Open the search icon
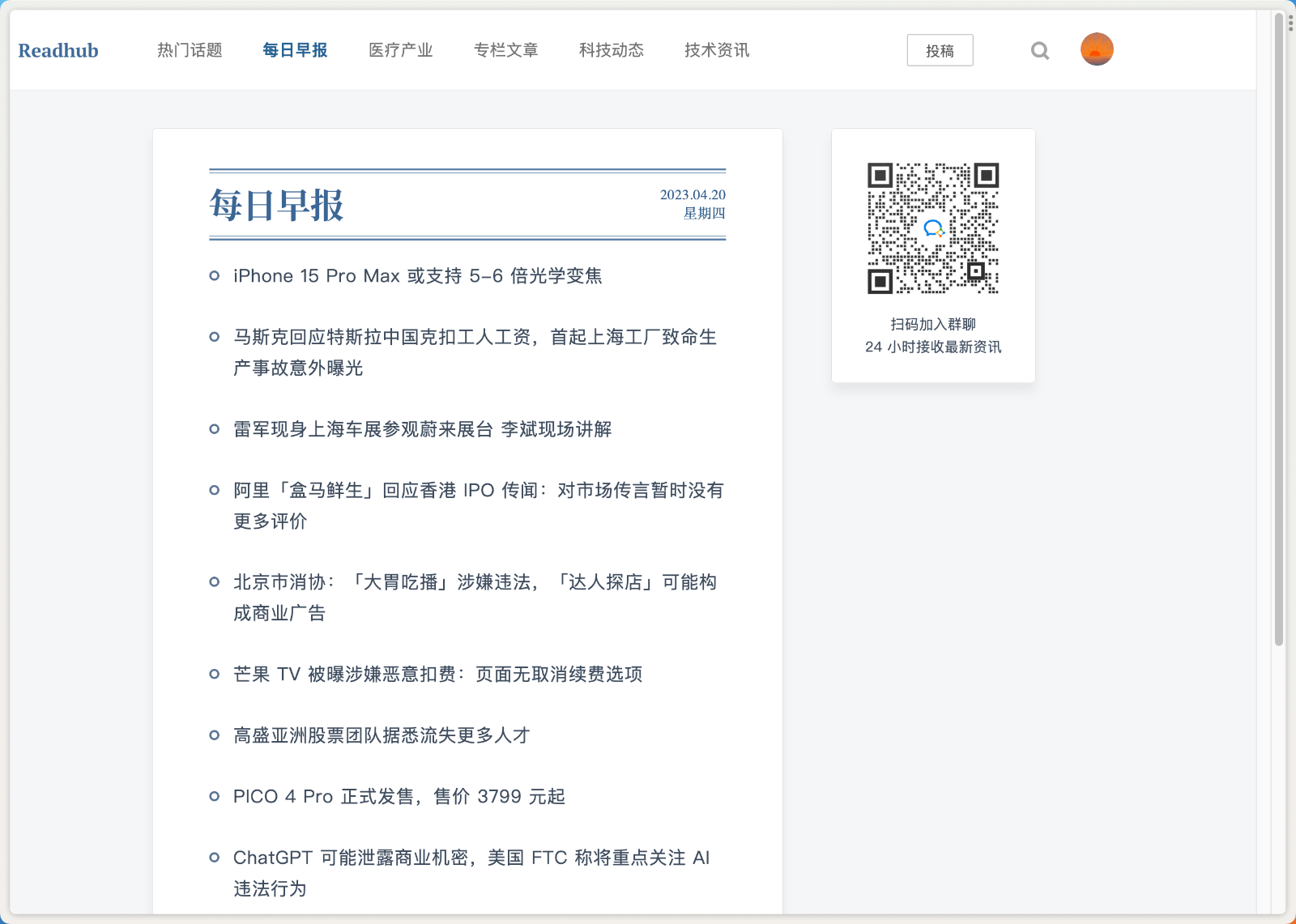The image size is (1296, 924). 1040,50
